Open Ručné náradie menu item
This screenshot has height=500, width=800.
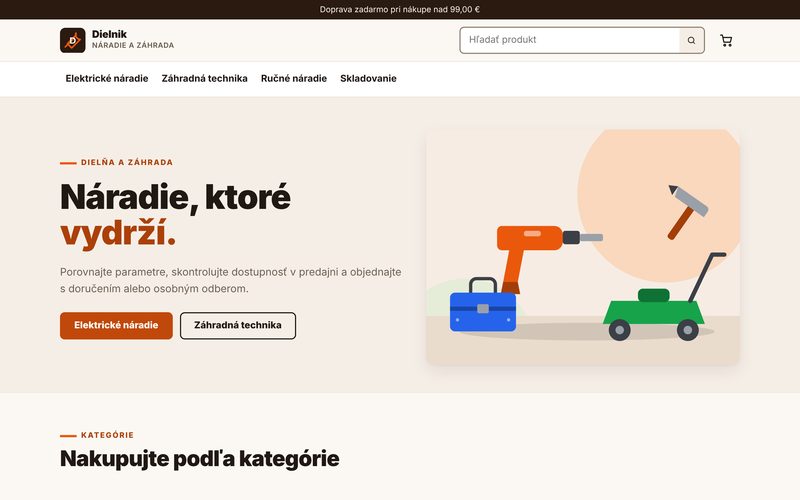tap(294, 79)
